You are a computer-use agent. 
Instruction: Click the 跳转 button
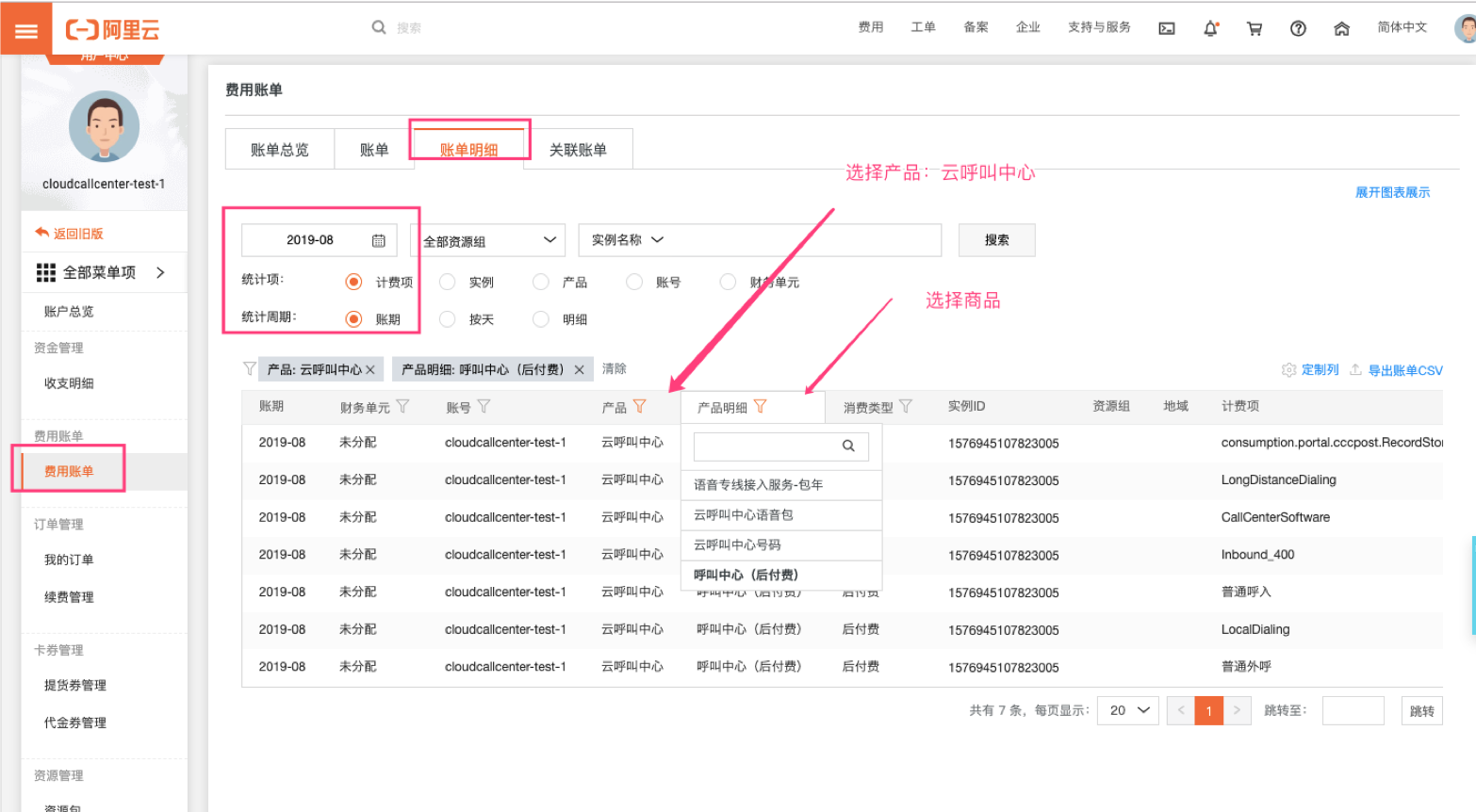tap(1422, 710)
